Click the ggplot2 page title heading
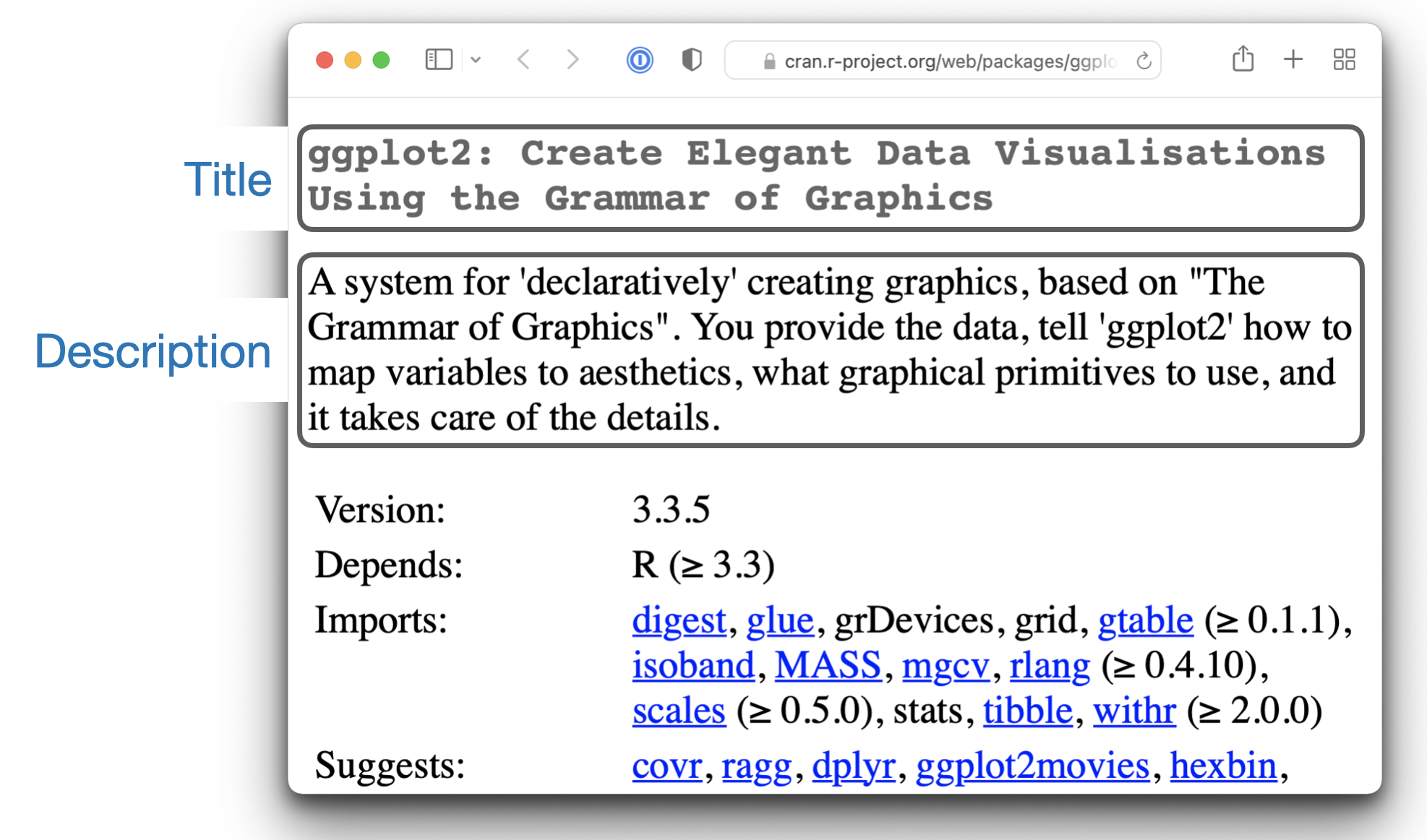1427x840 pixels. pyautogui.click(x=817, y=176)
